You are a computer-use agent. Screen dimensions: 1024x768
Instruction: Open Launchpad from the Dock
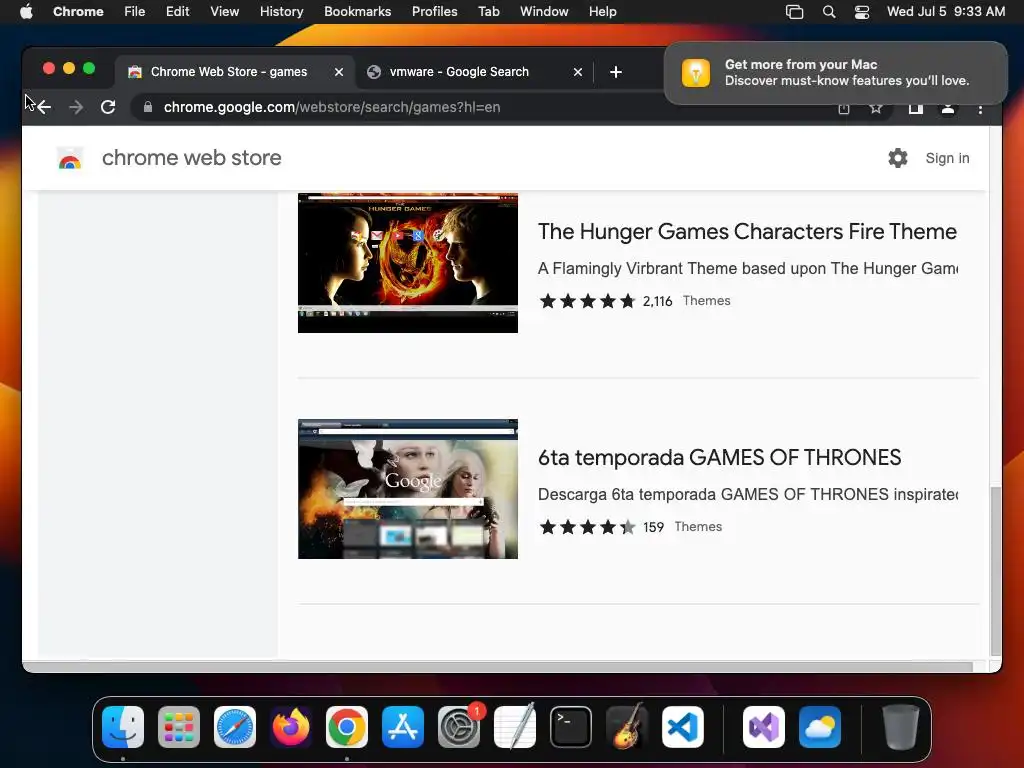pos(179,727)
